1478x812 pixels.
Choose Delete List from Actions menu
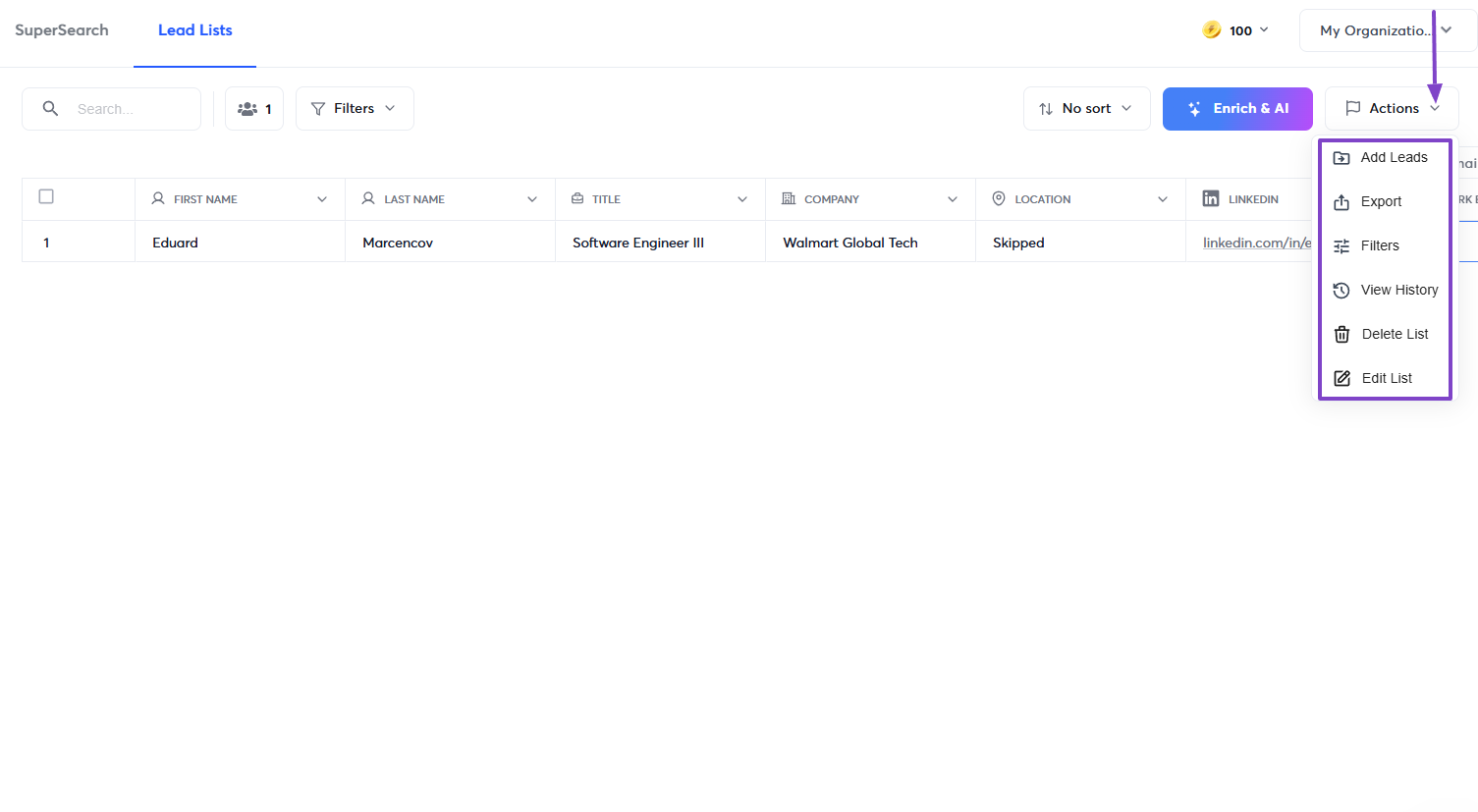click(1385, 335)
